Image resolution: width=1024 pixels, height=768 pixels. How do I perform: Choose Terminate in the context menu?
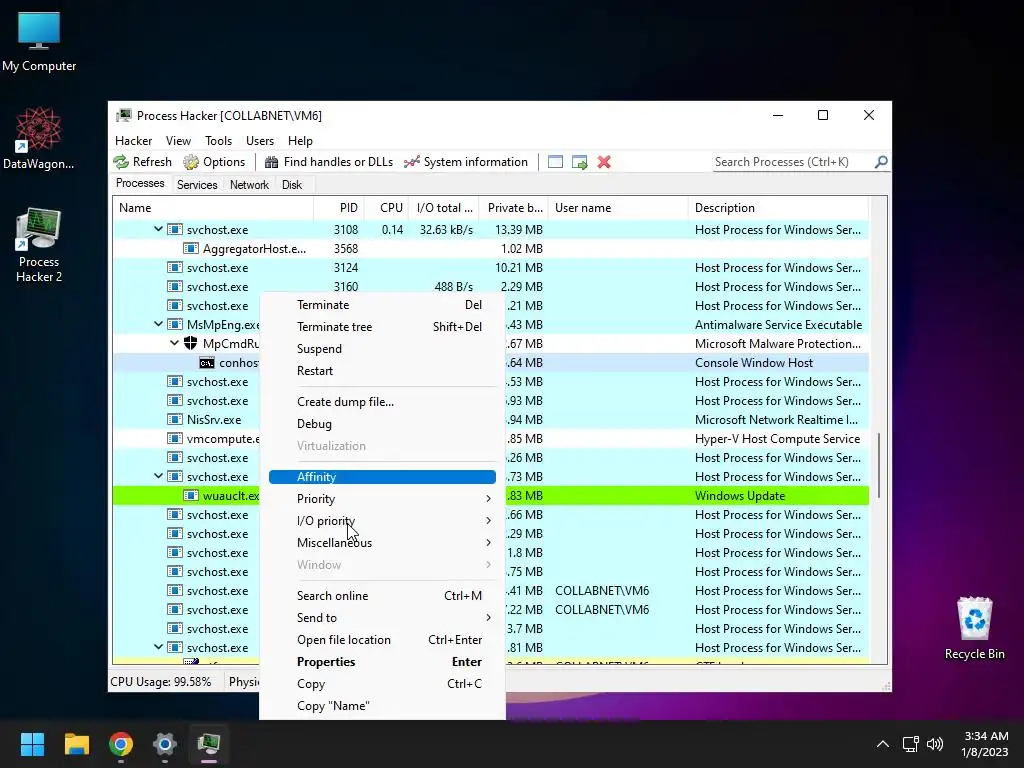tap(382, 305)
